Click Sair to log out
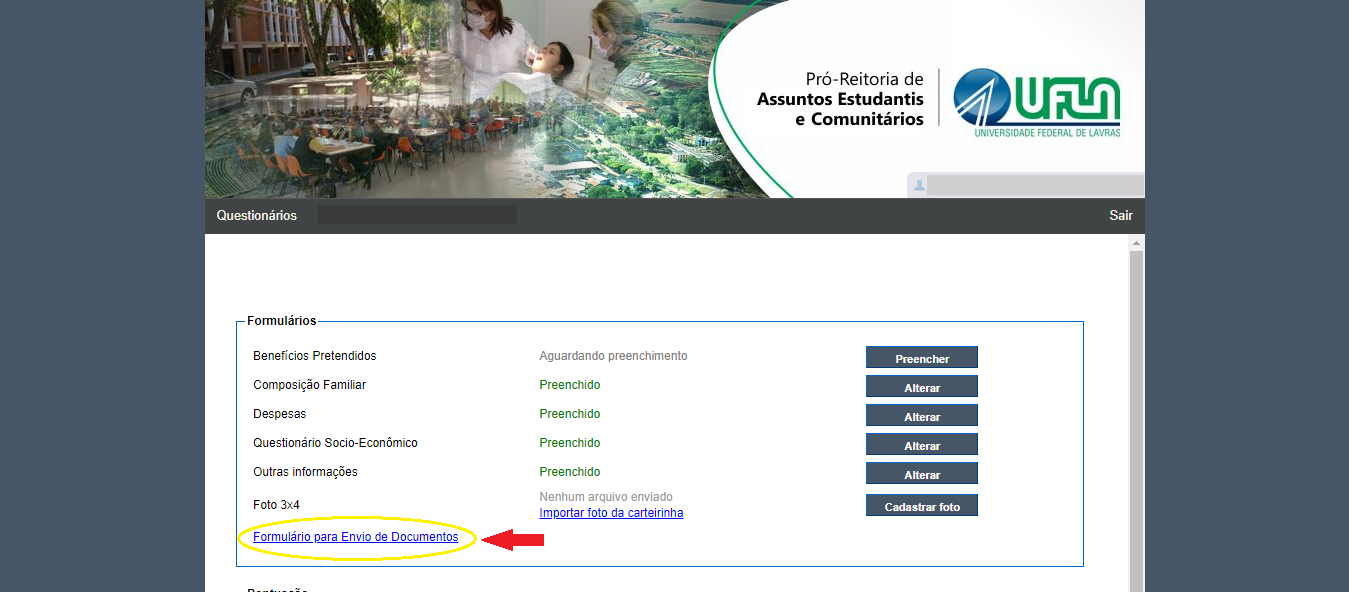The width and height of the screenshot is (1349, 592). tap(1121, 215)
